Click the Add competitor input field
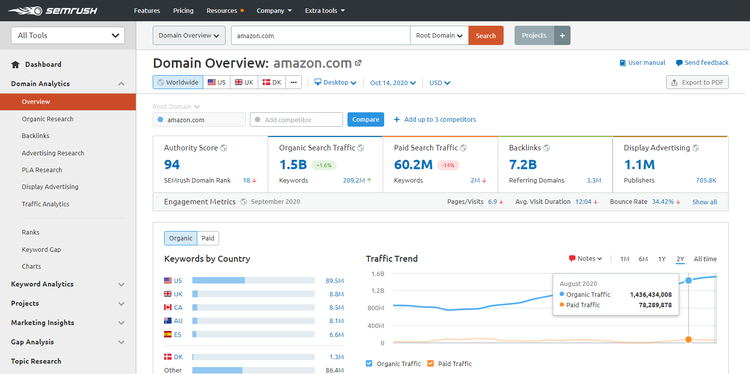This screenshot has height=374, width=750. 296,120
